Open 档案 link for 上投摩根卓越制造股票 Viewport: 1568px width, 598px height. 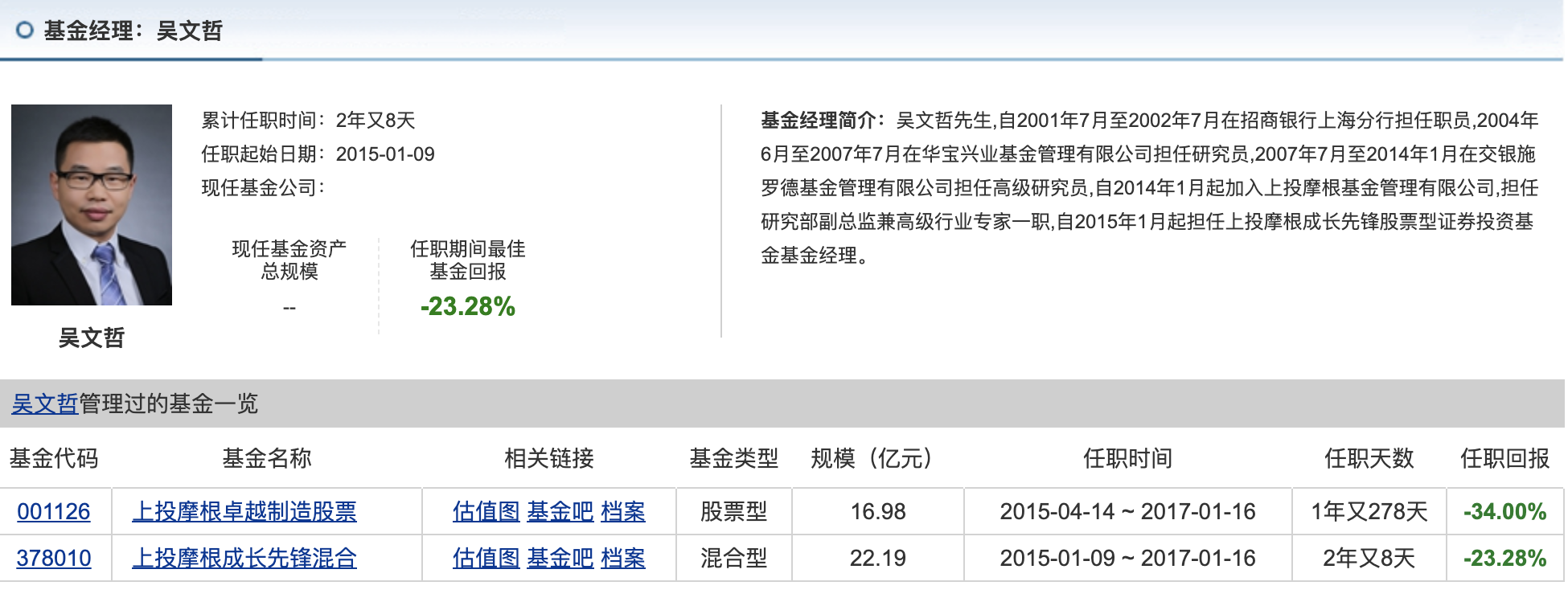[x=623, y=512]
